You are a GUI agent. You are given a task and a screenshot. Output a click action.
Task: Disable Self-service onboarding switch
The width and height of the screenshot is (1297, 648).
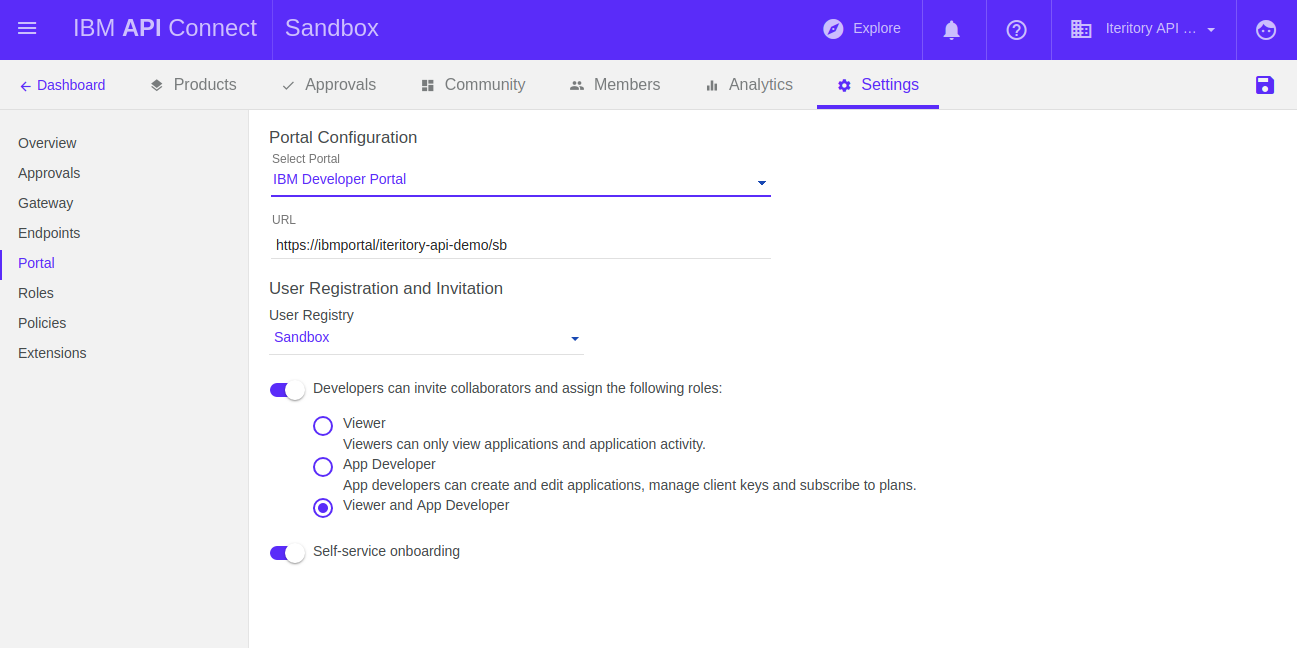(x=287, y=552)
